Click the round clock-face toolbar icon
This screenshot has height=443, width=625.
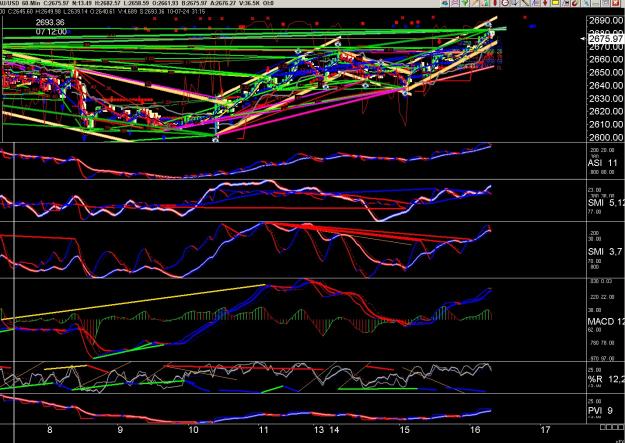point(505,3)
